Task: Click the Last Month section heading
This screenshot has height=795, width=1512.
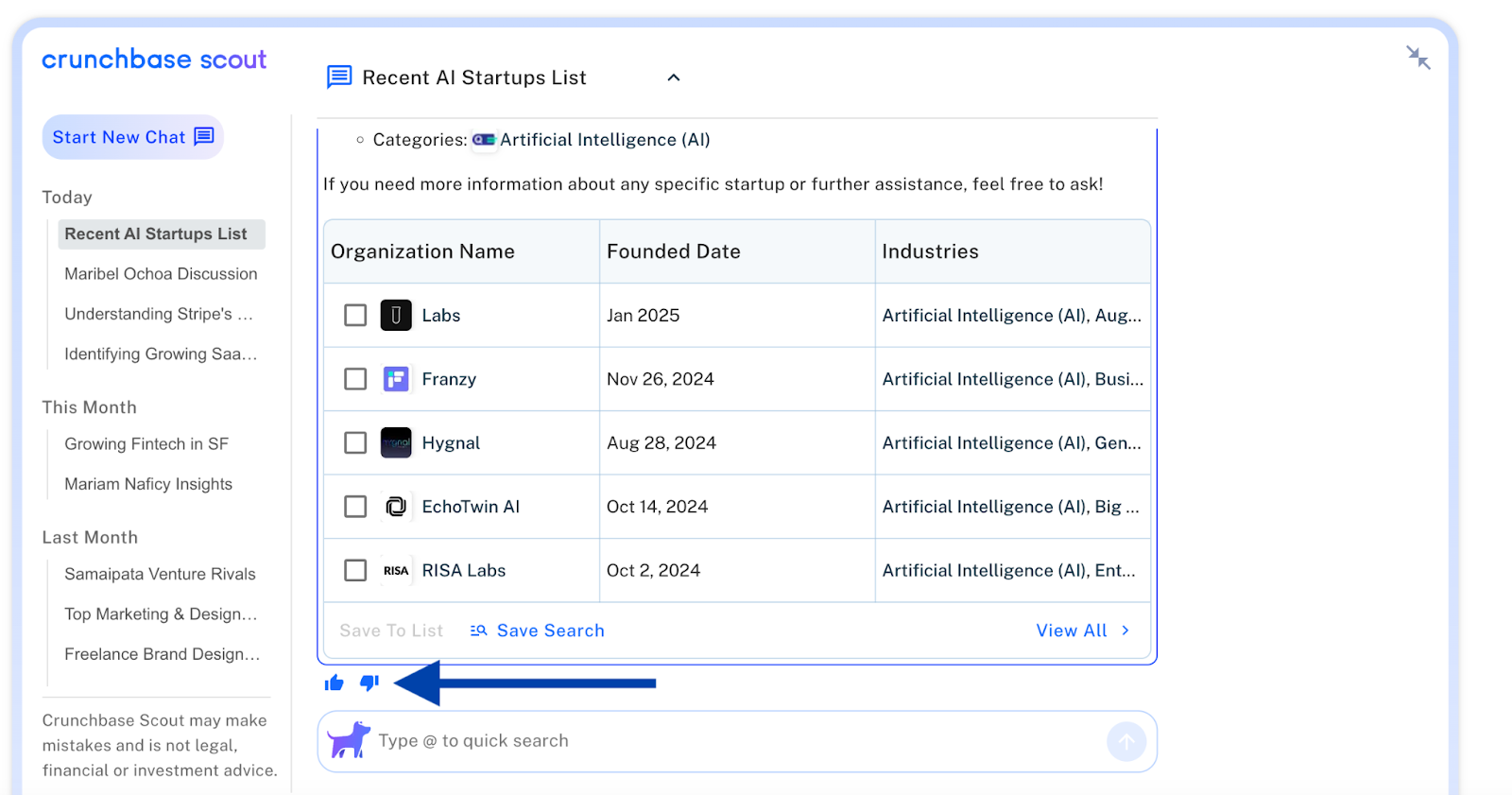Action: click(90, 538)
